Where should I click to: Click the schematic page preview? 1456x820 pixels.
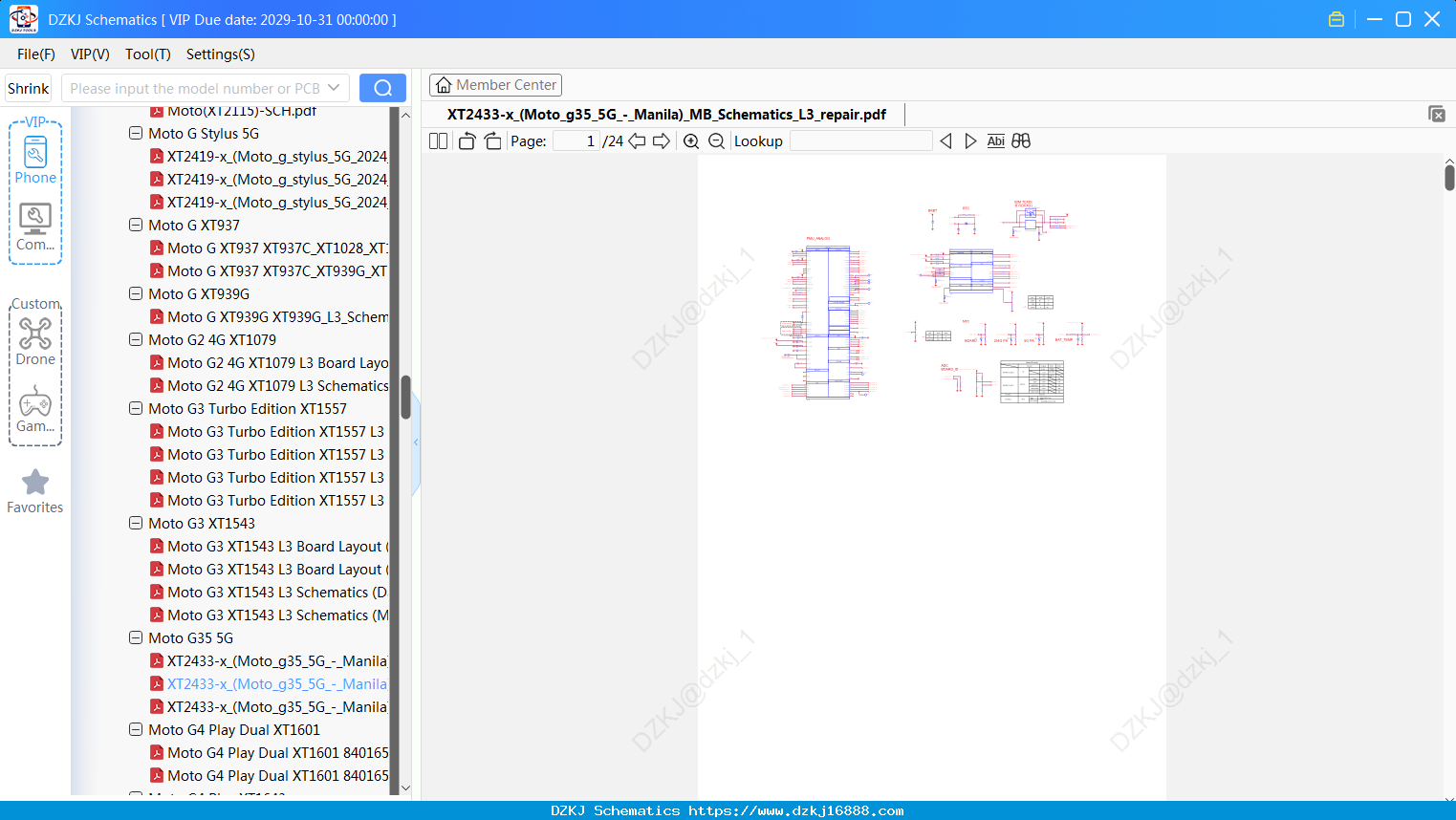point(932,478)
